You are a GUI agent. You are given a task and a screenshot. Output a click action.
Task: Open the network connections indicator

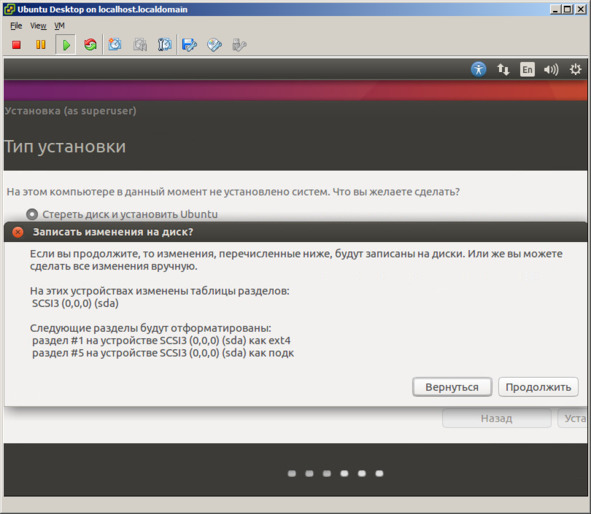tap(503, 69)
